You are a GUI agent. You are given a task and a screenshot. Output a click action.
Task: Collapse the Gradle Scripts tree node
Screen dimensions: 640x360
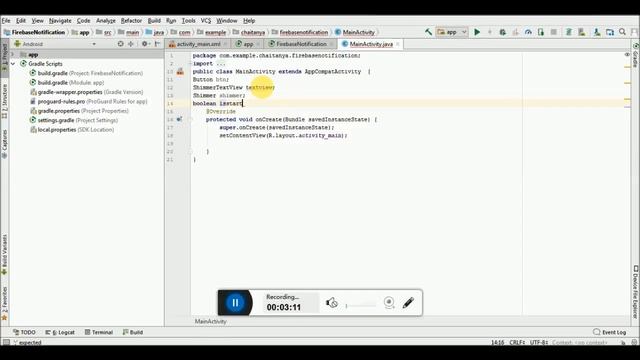pos(13,64)
